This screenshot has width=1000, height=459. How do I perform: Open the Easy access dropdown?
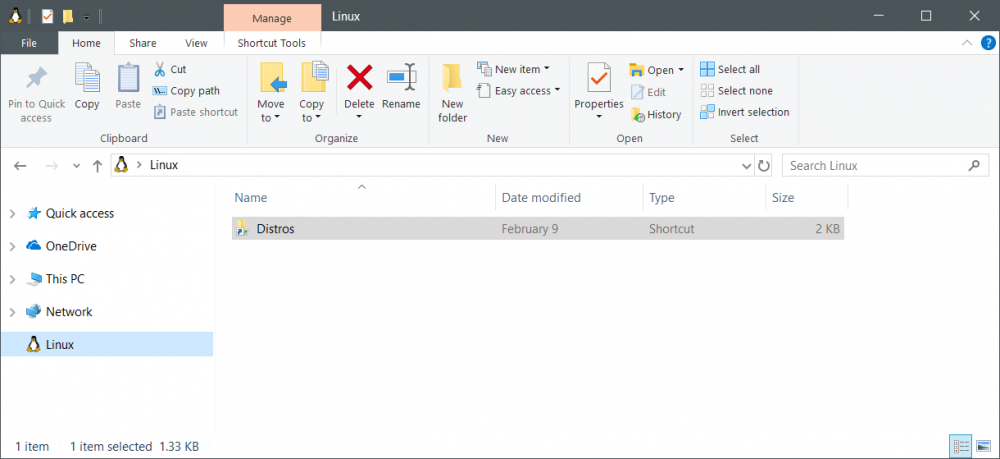[518, 91]
